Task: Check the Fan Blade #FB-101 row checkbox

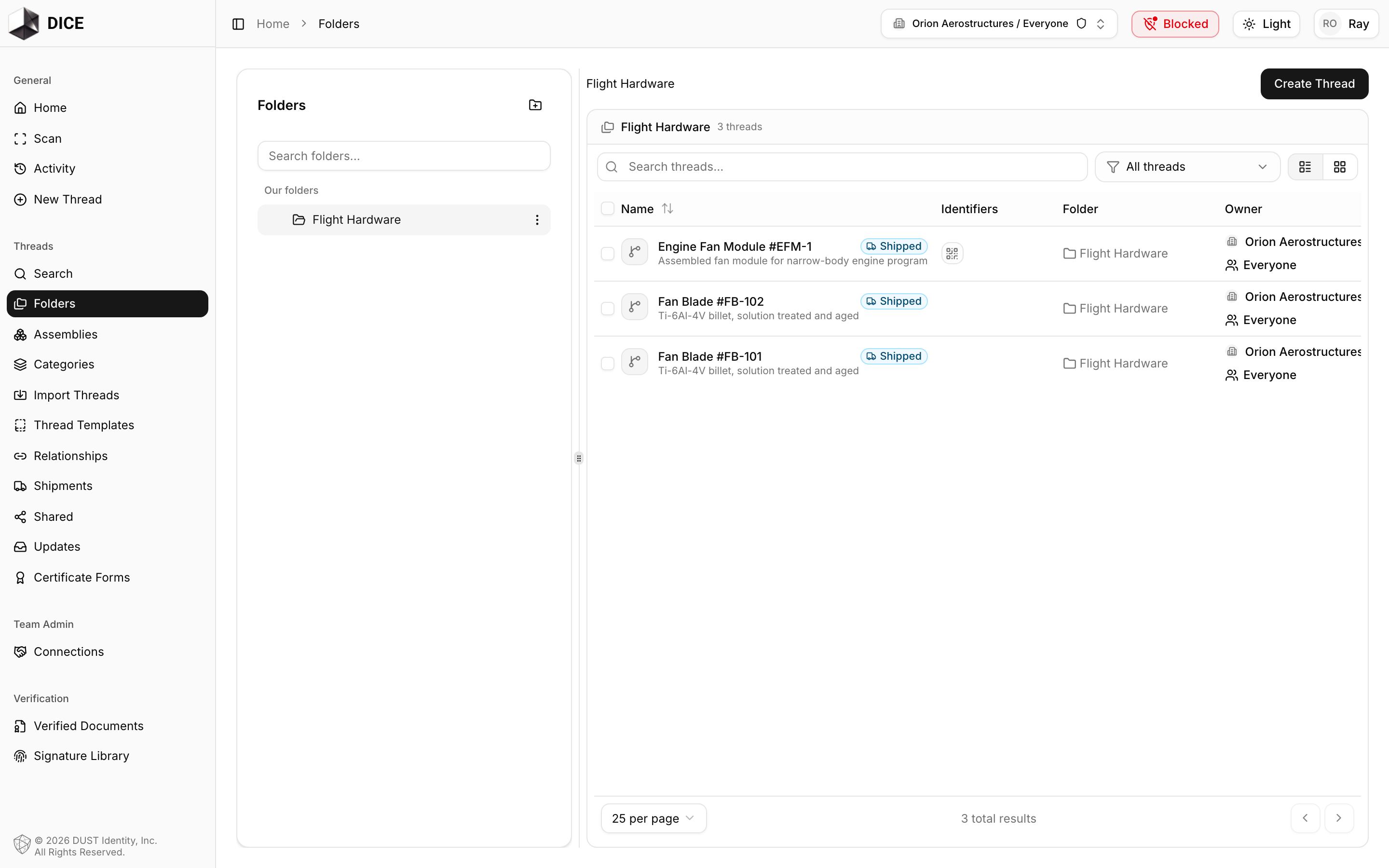Action: coord(607,364)
